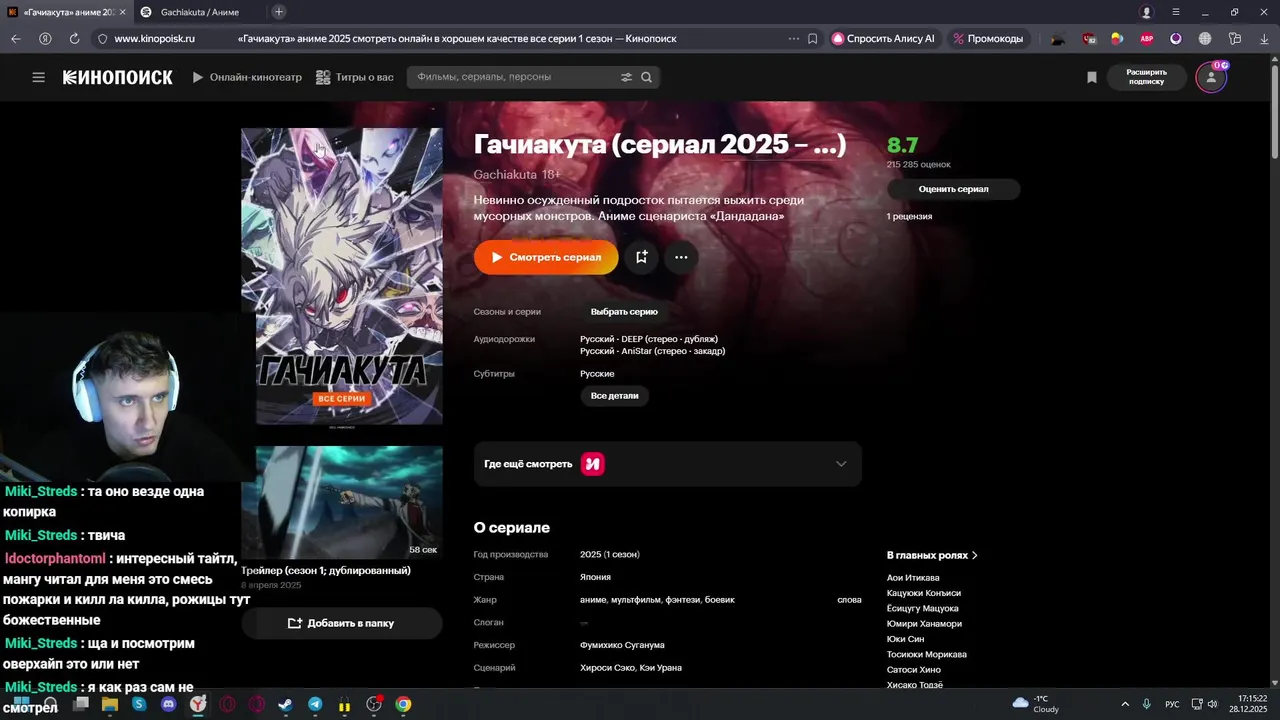This screenshot has height=720, width=1280.
Task: Click the Все детали button
Action: pos(614,396)
